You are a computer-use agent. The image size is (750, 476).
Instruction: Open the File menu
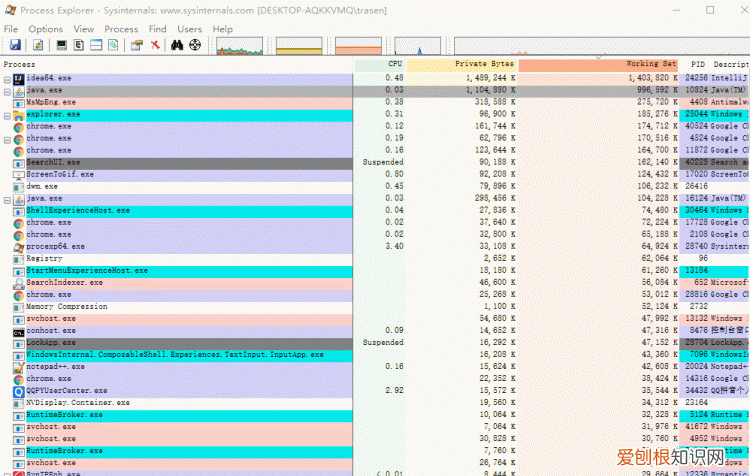(x=11, y=29)
